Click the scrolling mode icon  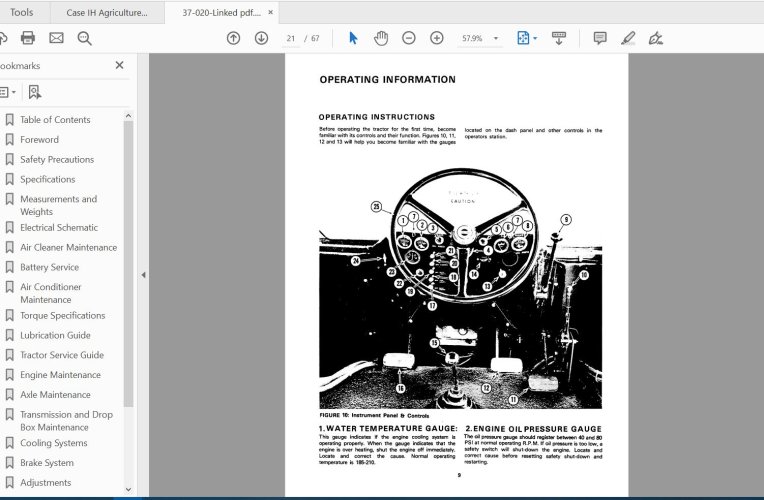coord(559,38)
